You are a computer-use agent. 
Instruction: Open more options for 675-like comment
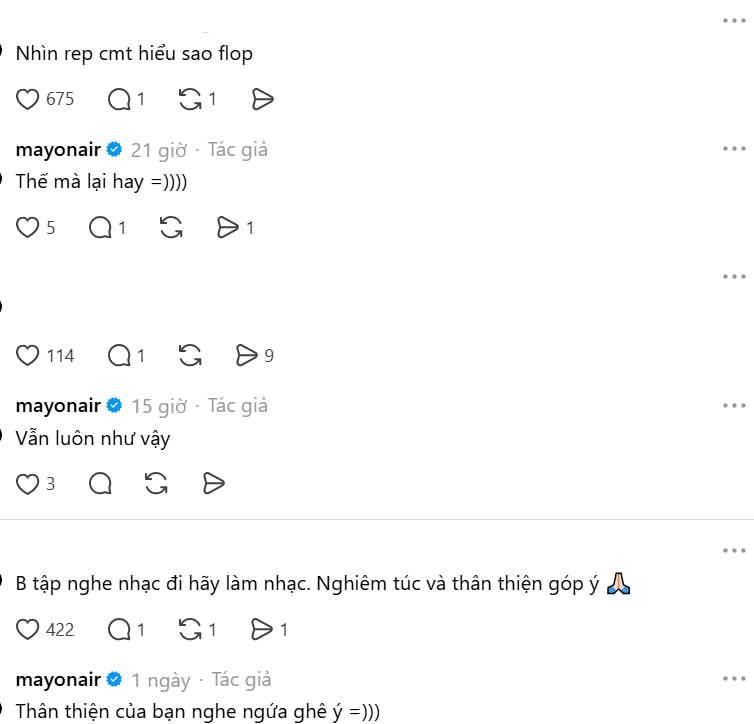(734, 21)
